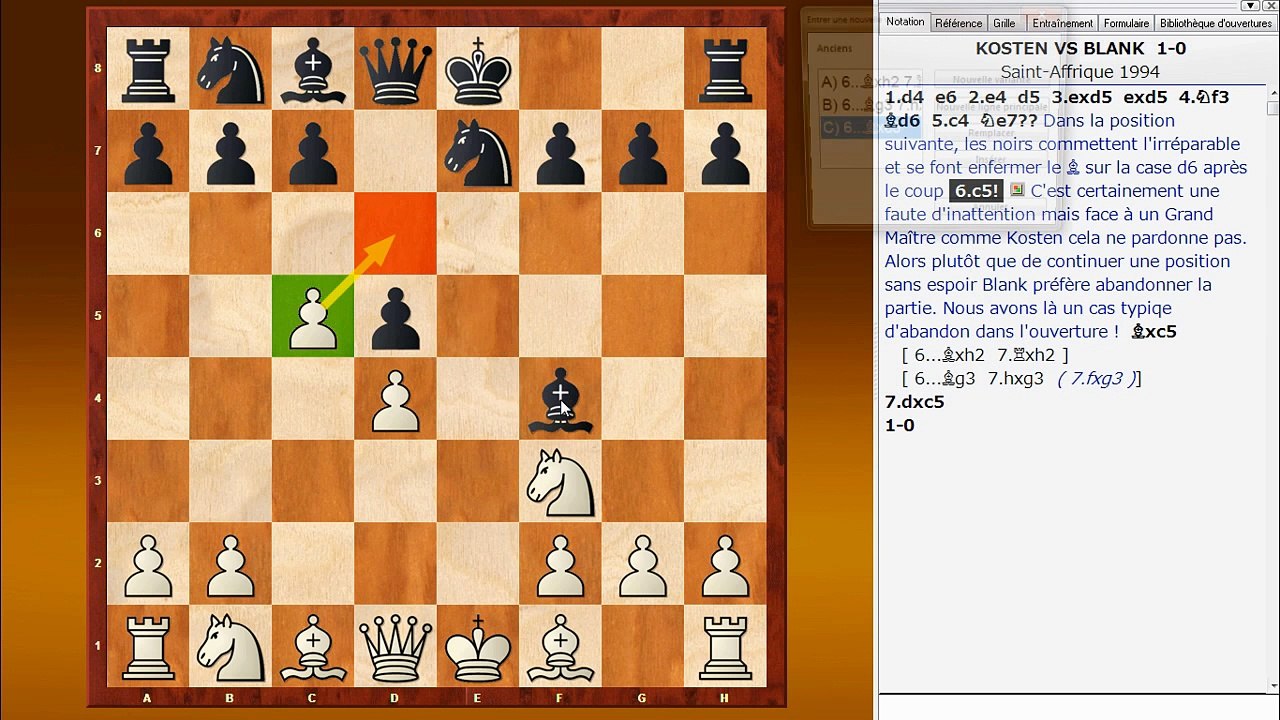
Task: Go to variation move 6...♗xh2
Action: (x=950, y=355)
